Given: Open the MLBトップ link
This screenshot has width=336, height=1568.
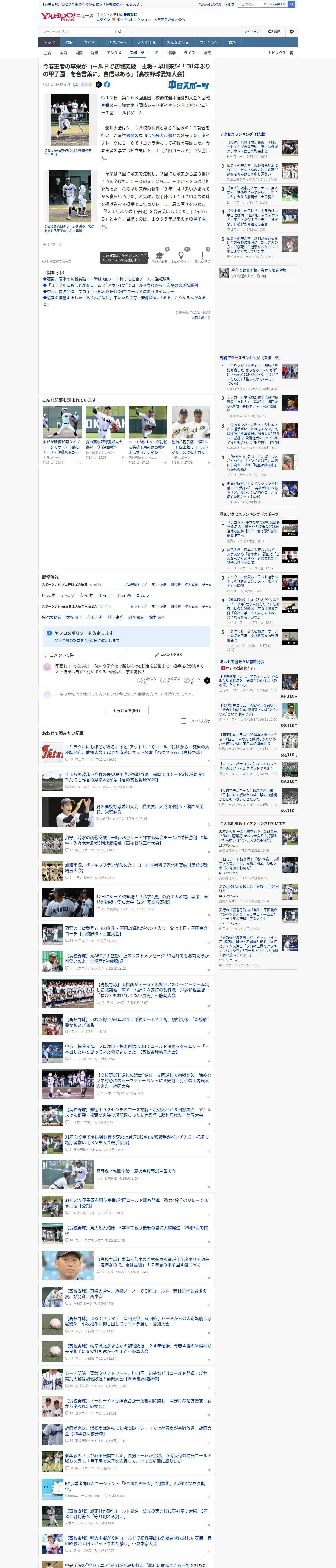Looking at the screenshot, I should pyautogui.click(x=138, y=606).
